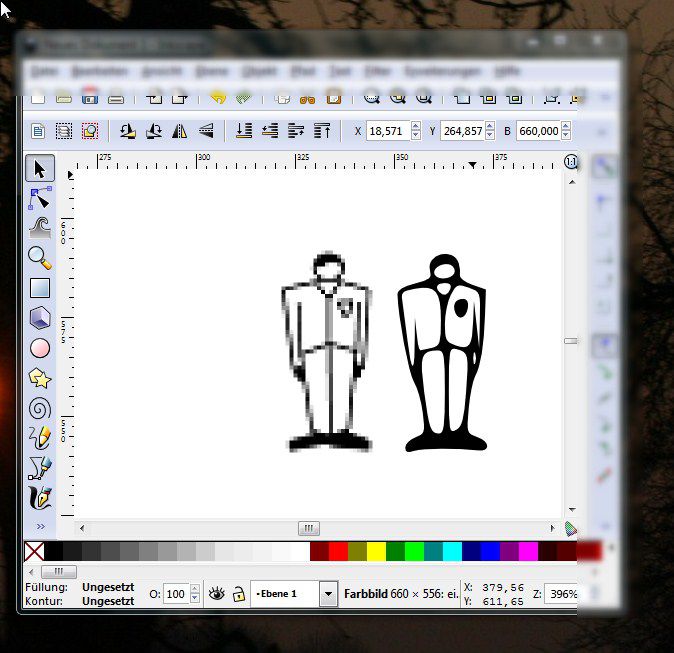Activate the Star polygon tool
The width and height of the screenshot is (674, 653).
pos(40,378)
